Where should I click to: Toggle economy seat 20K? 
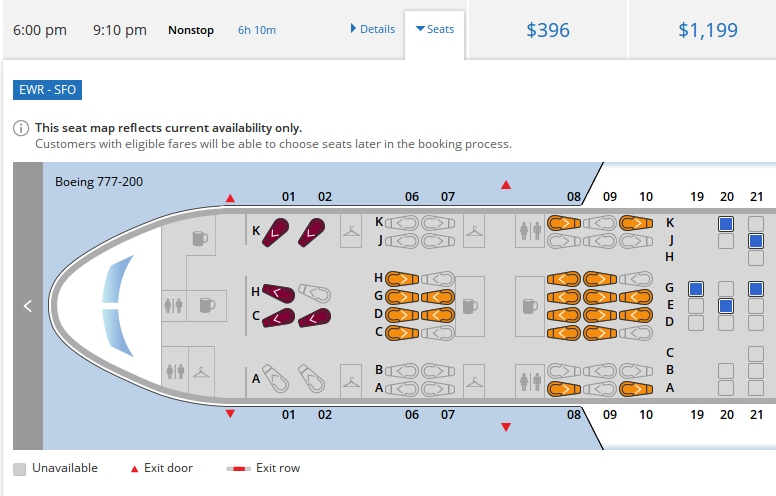pyautogui.click(x=726, y=224)
